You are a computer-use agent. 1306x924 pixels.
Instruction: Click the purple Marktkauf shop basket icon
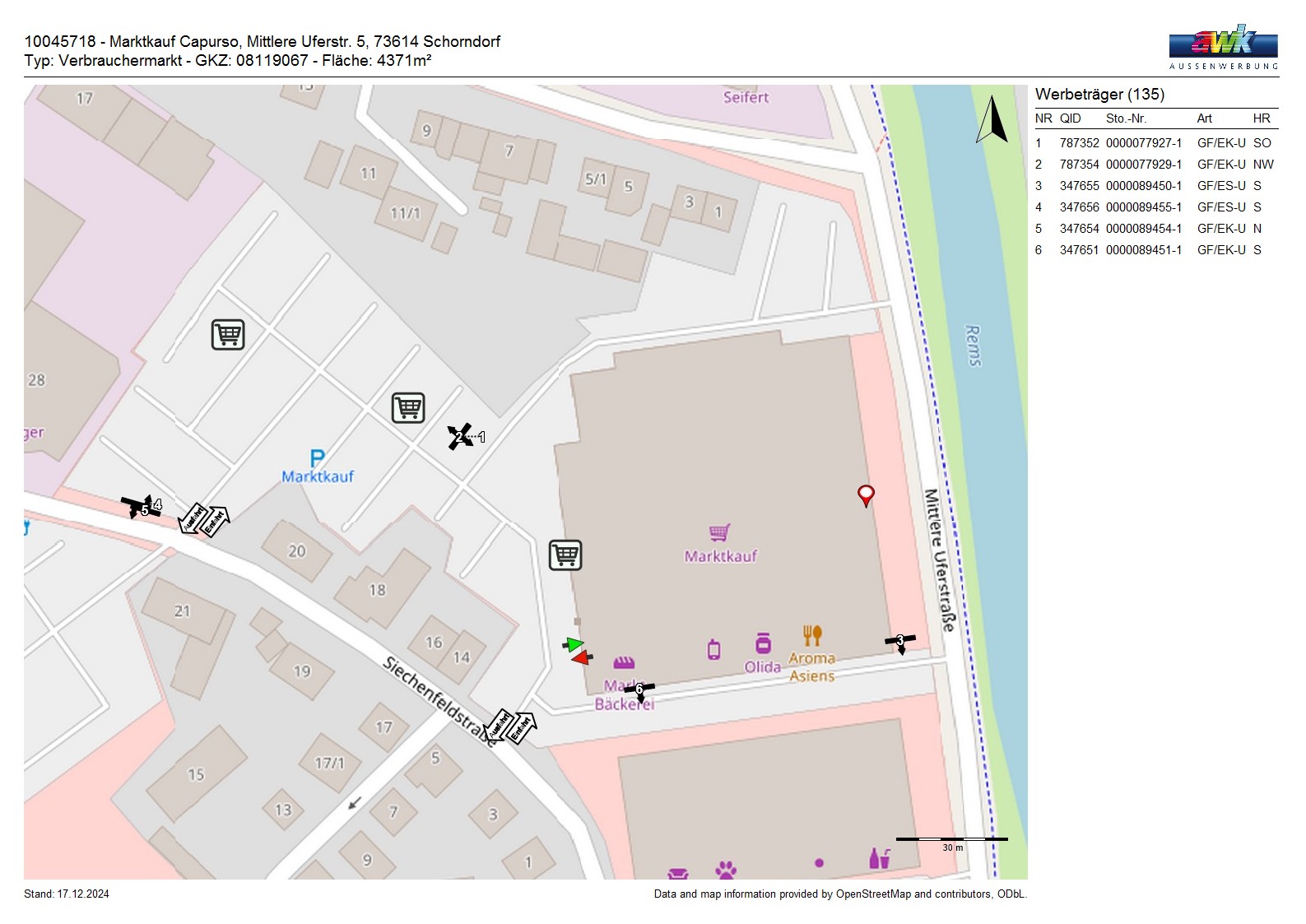[719, 532]
